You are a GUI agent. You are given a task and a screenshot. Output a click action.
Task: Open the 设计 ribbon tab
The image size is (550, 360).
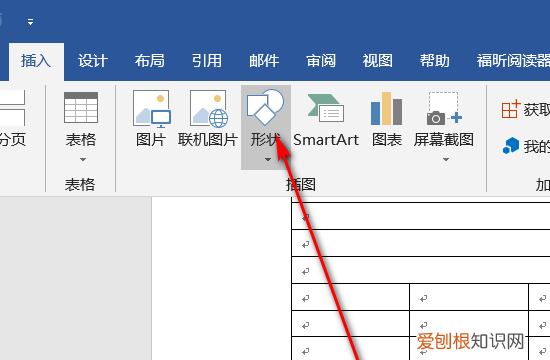(x=93, y=61)
